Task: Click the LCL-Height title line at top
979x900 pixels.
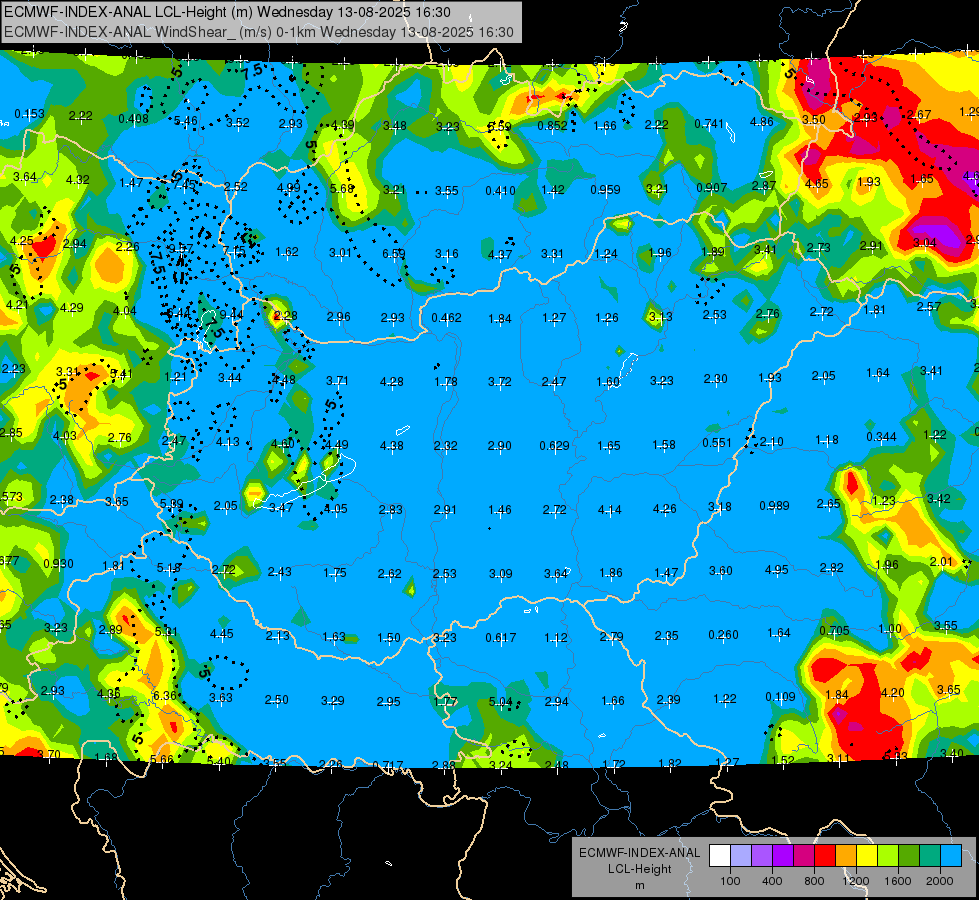Action: pos(227,12)
